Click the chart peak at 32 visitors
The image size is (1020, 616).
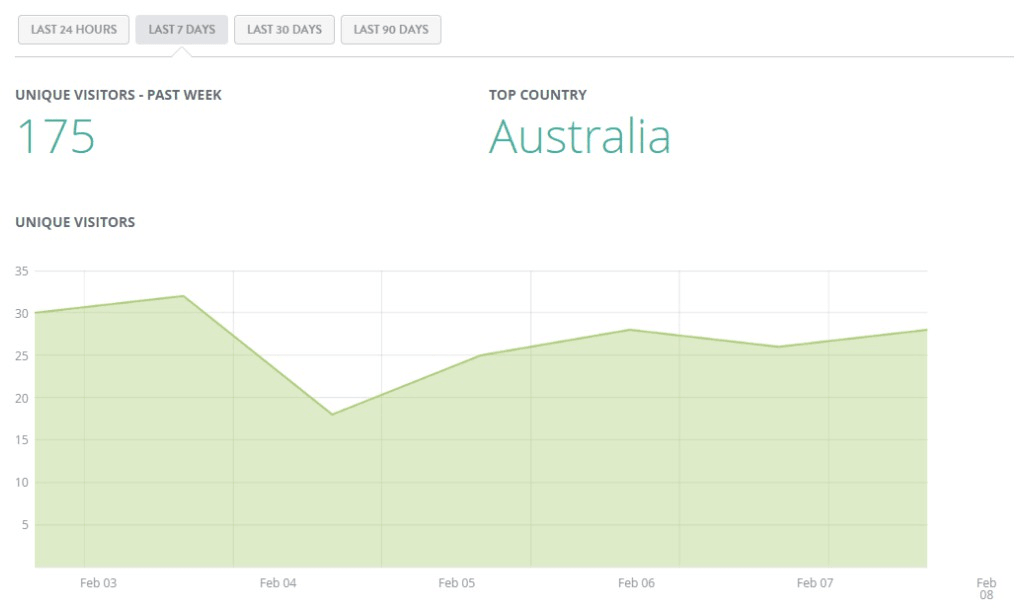(x=183, y=296)
